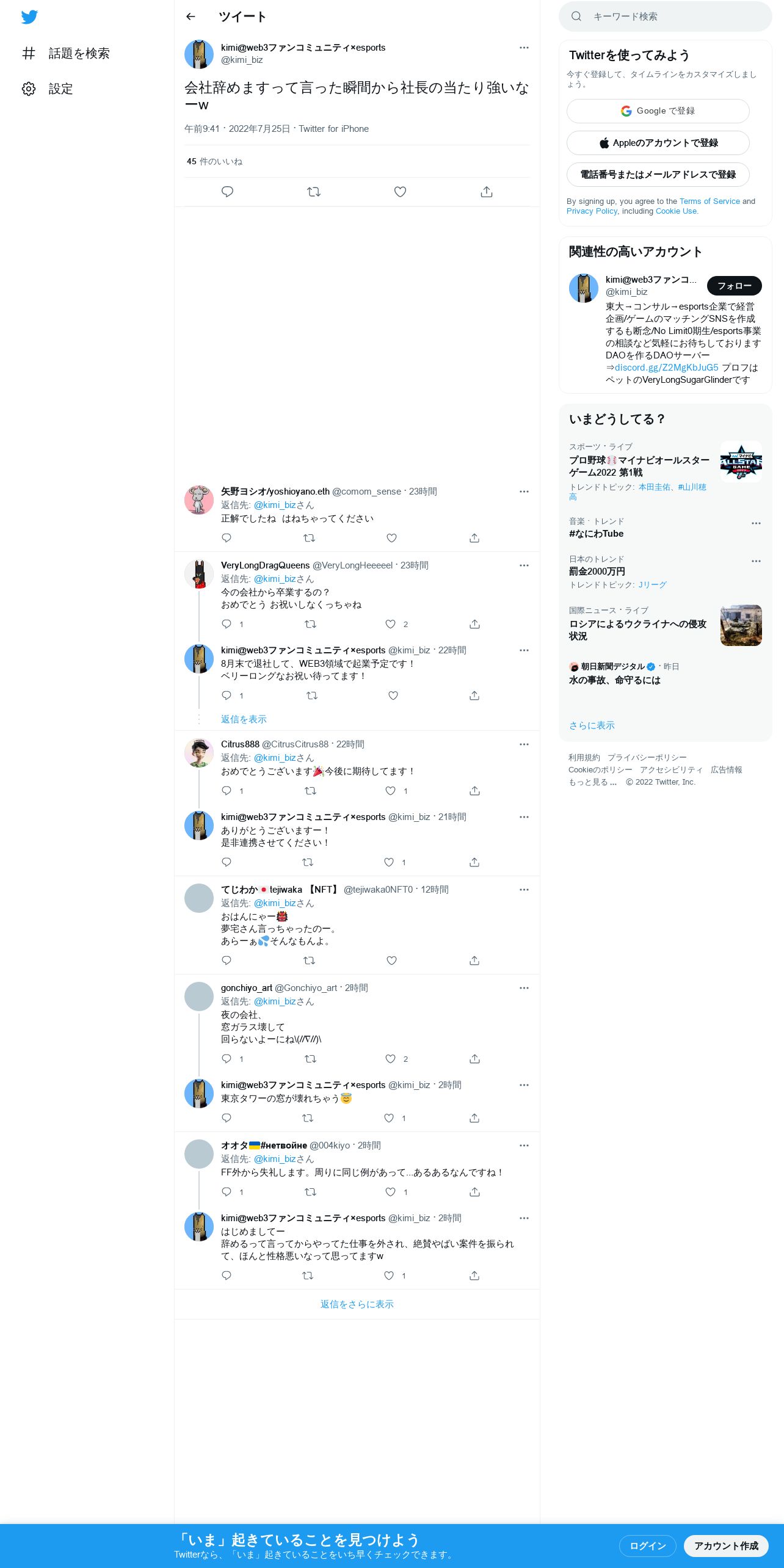Expand hidden replies via 返信を表示
Image resolution: width=784 pixels, height=1568 pixels.
[x=244, y=719]
